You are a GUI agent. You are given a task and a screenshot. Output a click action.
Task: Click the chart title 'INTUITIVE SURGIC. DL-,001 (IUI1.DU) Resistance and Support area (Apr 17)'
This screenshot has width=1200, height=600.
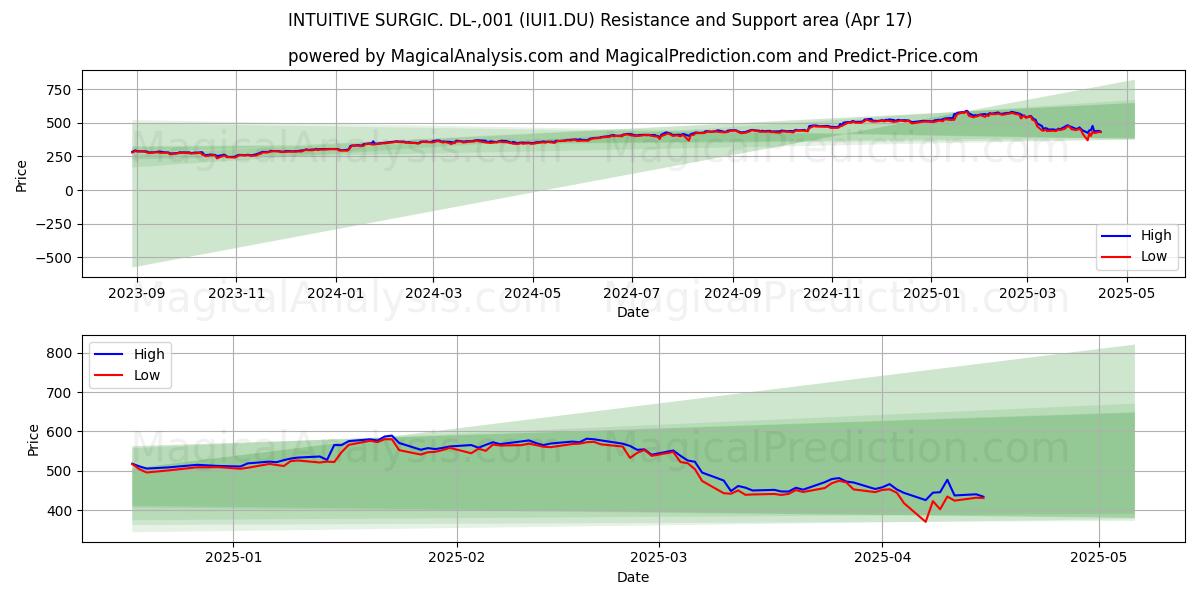click(600, 20)
